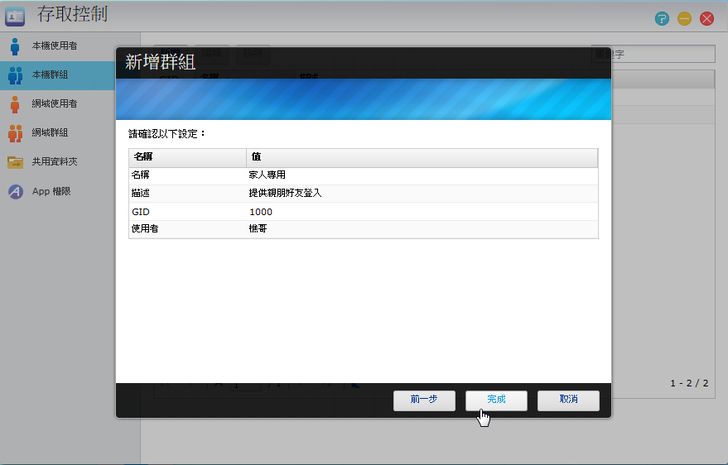Open 共用資料夾 sidebar item
The height and width of the screenshot is (465, 728).
(x=58, y=161)
